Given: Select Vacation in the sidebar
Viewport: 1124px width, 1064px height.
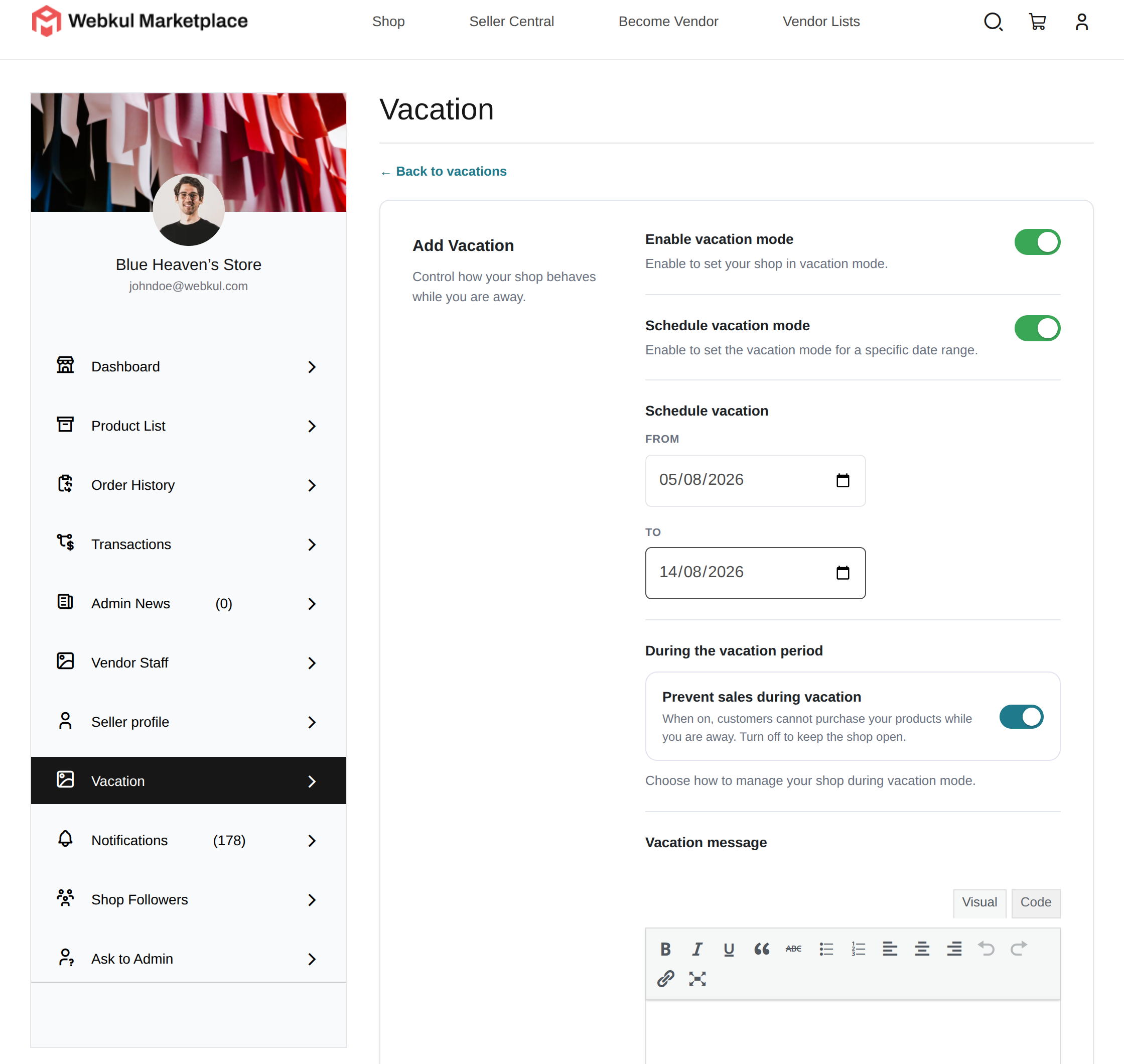Looking at the screenshot, I should click(188, 780).
